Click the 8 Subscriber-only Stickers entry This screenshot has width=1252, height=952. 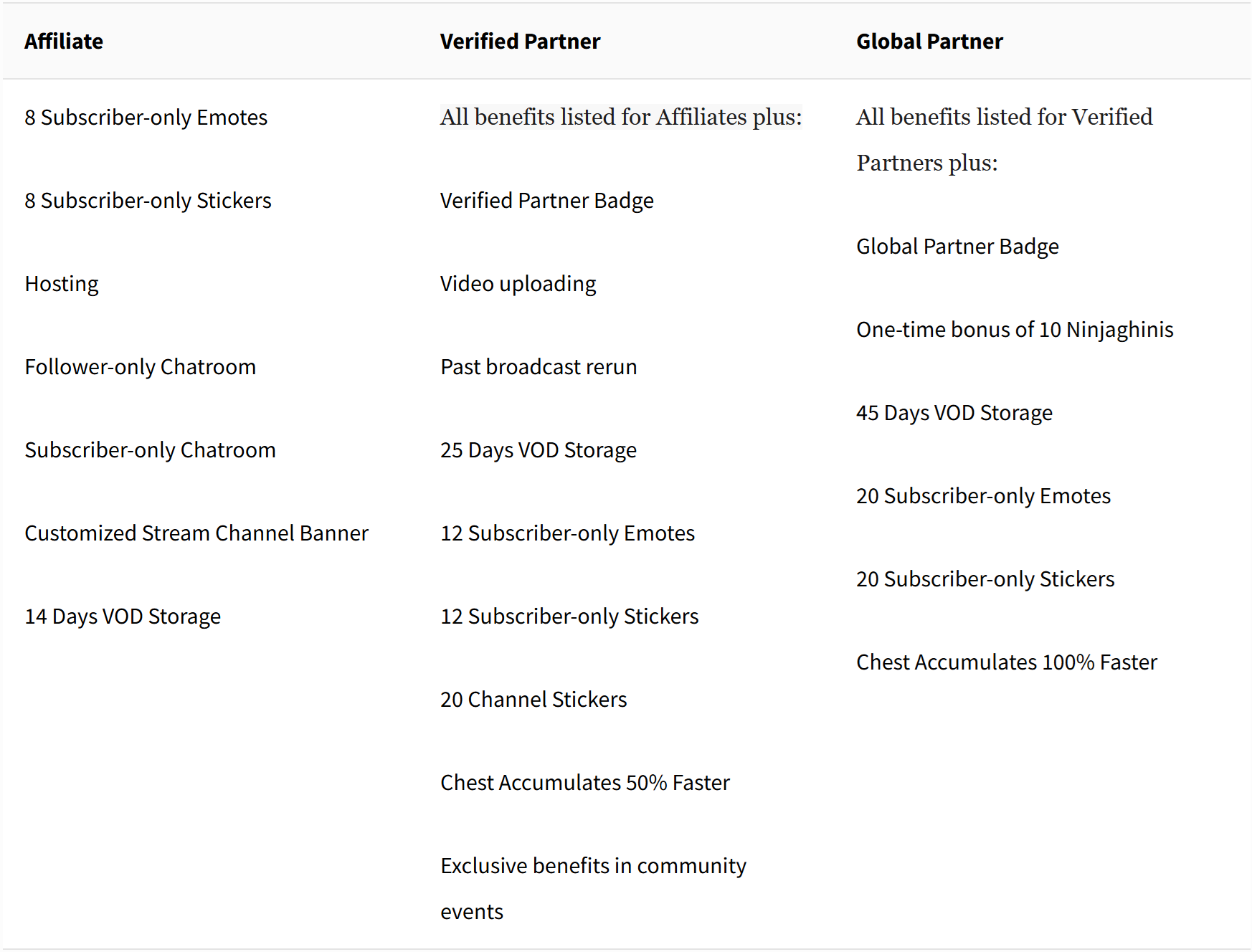tap(148, 201)
